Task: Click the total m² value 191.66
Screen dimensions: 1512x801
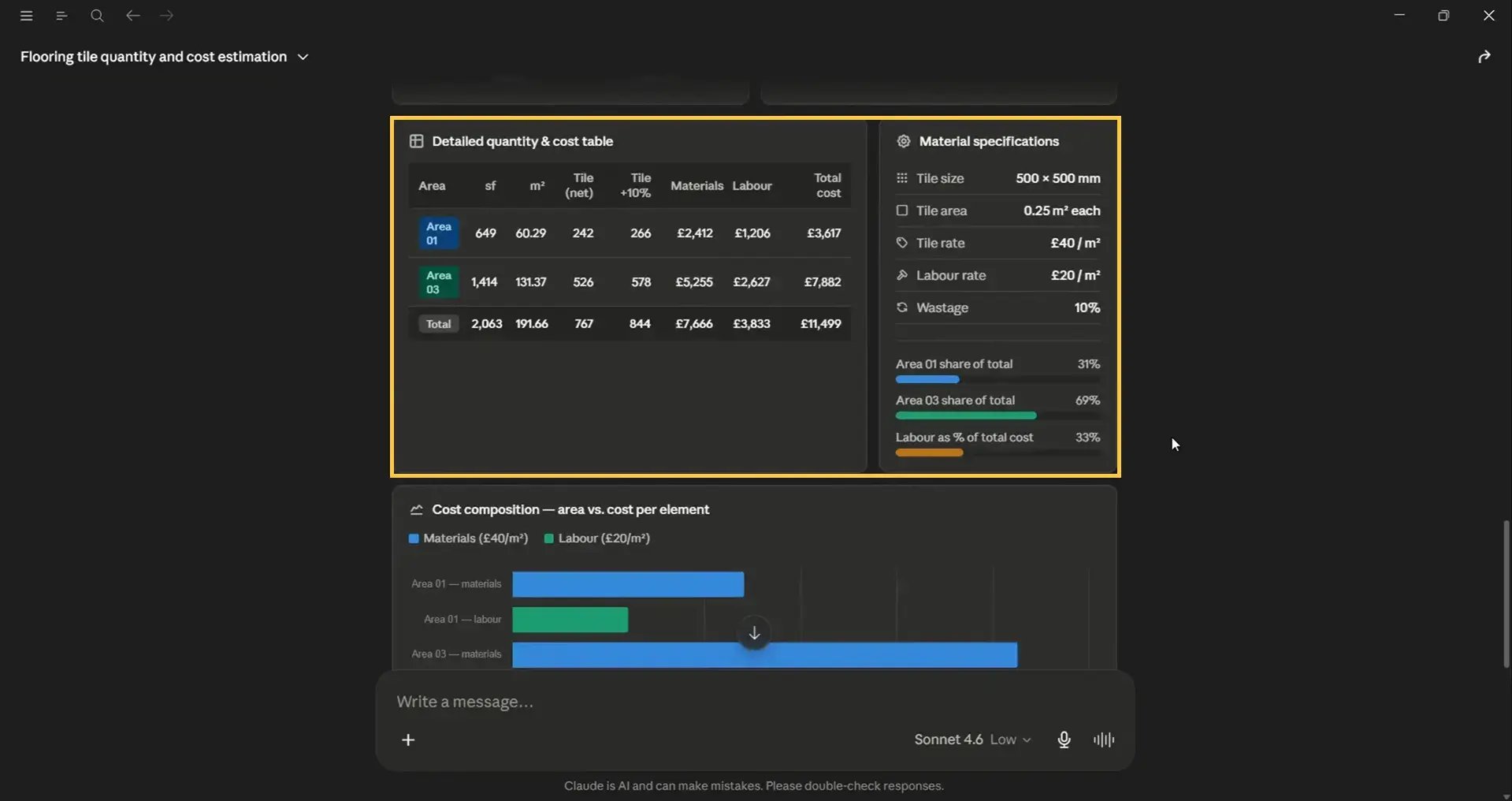Action: [x=531, y=324]
